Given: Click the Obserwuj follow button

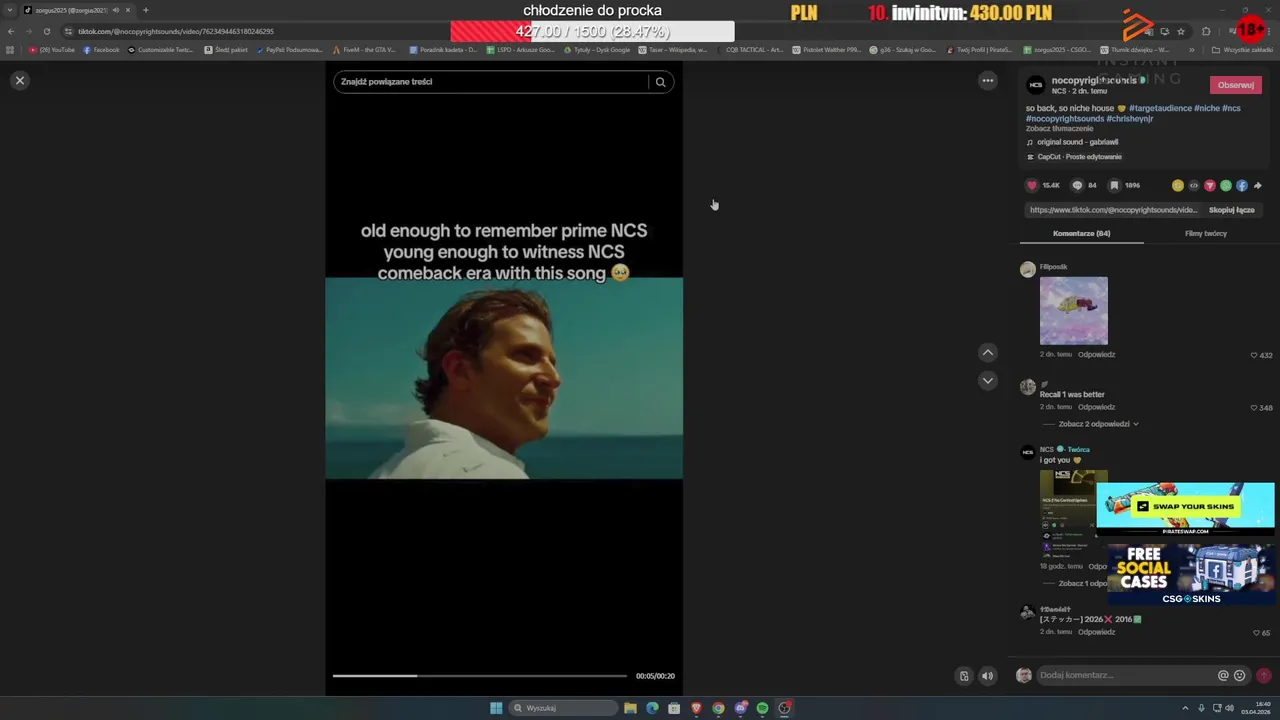Looking at the screenshot, I should click(1235, 85).
